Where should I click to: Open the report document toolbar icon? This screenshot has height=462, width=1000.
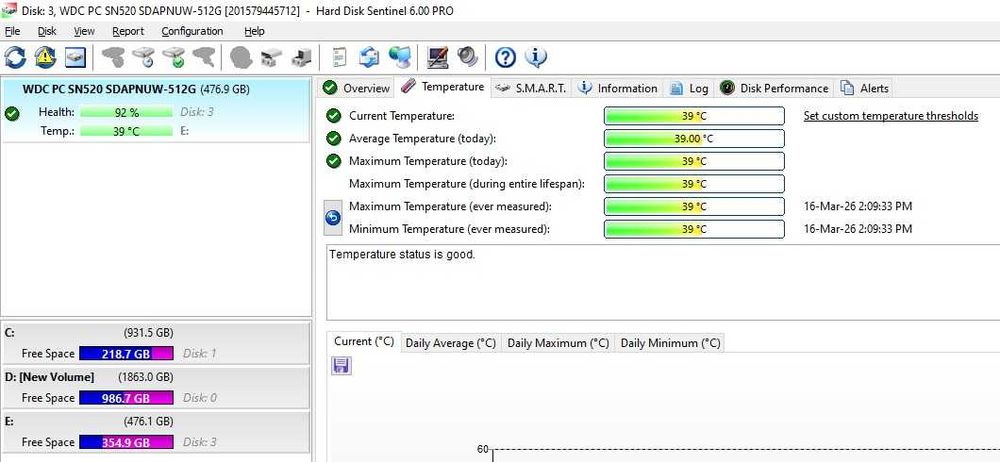pos(339,58)
